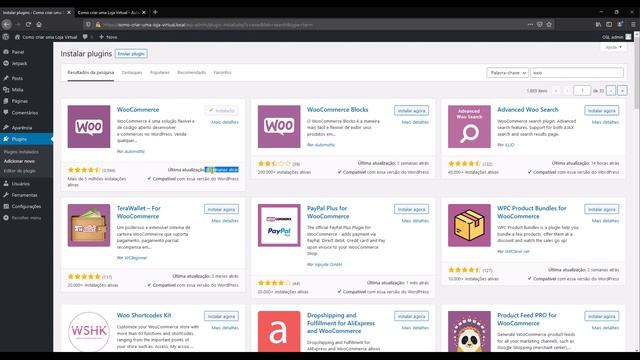Click the 'Enviar plugin' button
Image resolution: width=640 pixels, height=360 pixels.
(x=131, y=54)
